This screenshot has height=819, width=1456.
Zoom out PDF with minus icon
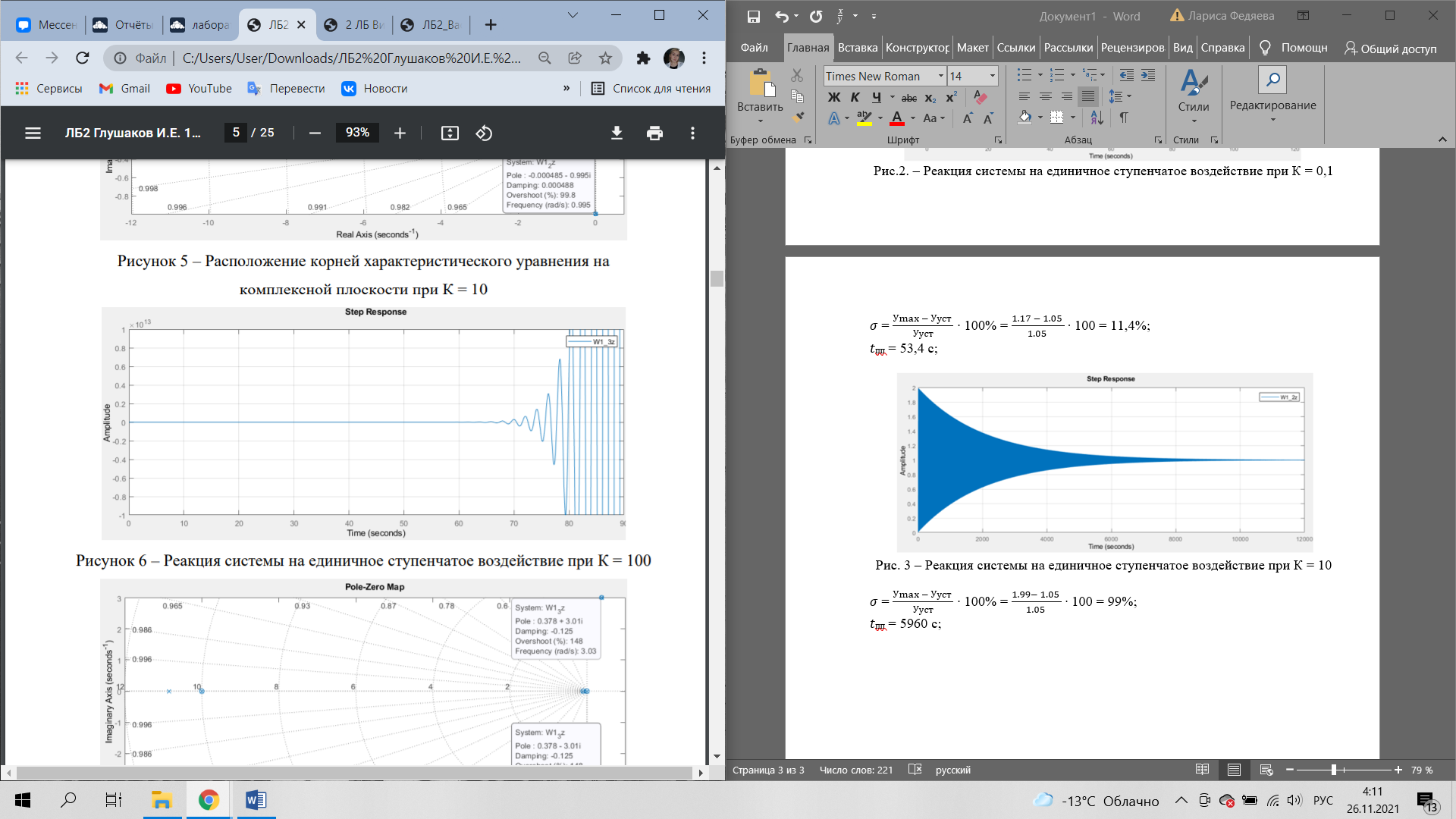pyautogui.click(x=315, y=133)
